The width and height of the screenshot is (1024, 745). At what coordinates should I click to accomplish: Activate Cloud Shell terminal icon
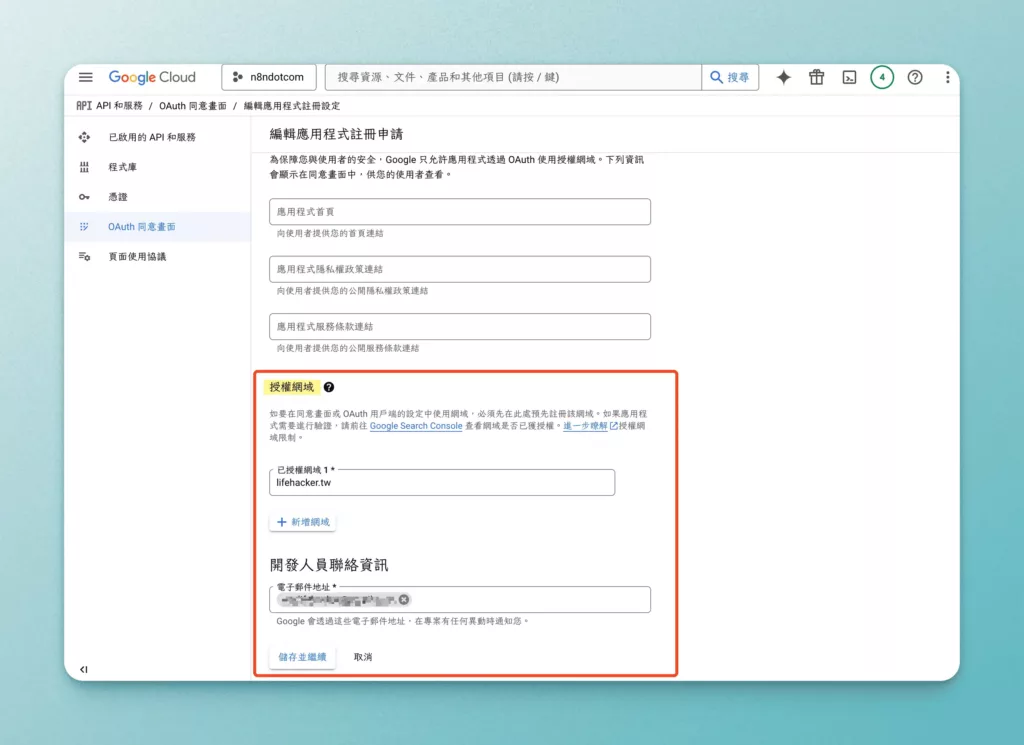click(x=849, y=77)
